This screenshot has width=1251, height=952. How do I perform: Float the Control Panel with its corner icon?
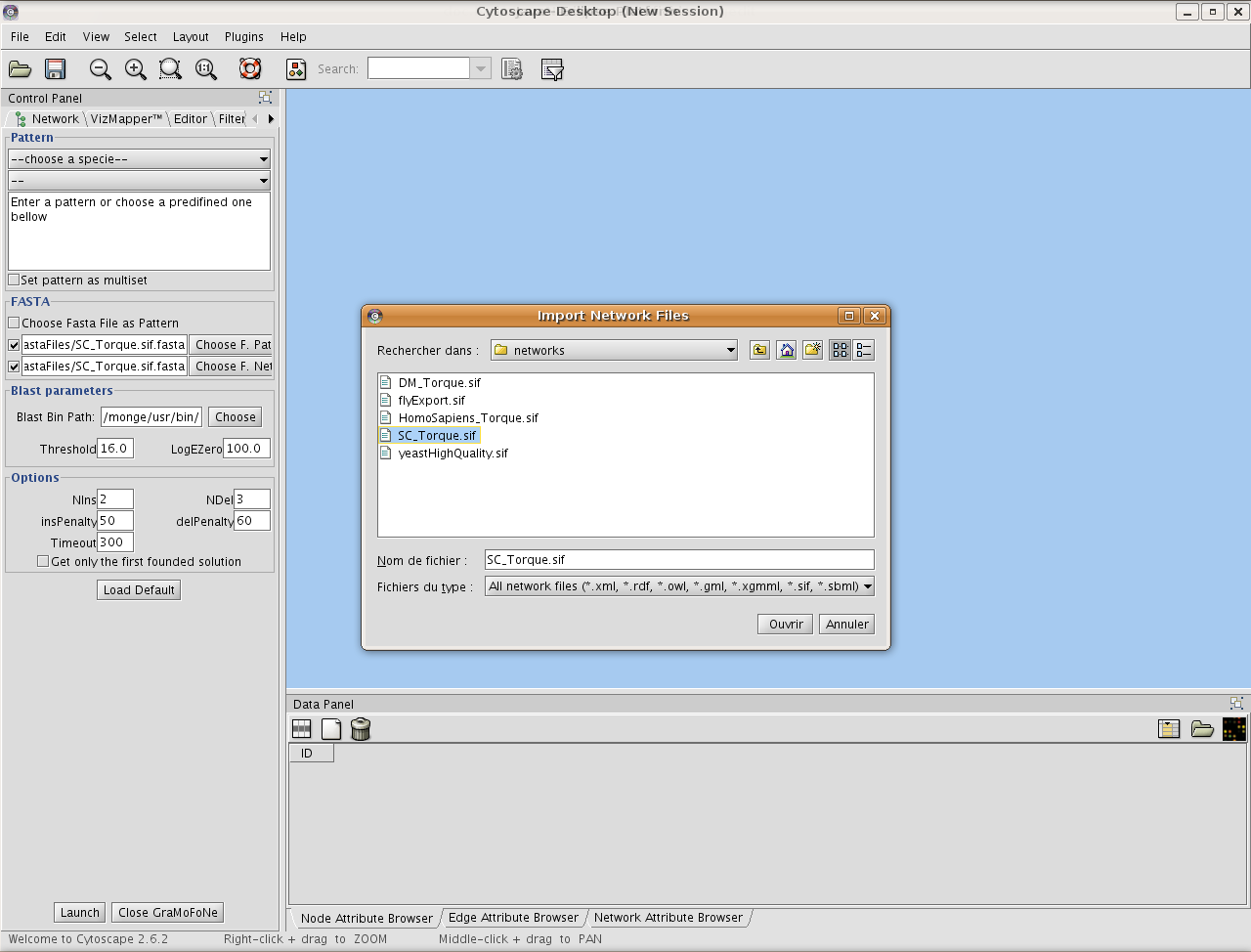coord(265,98)
